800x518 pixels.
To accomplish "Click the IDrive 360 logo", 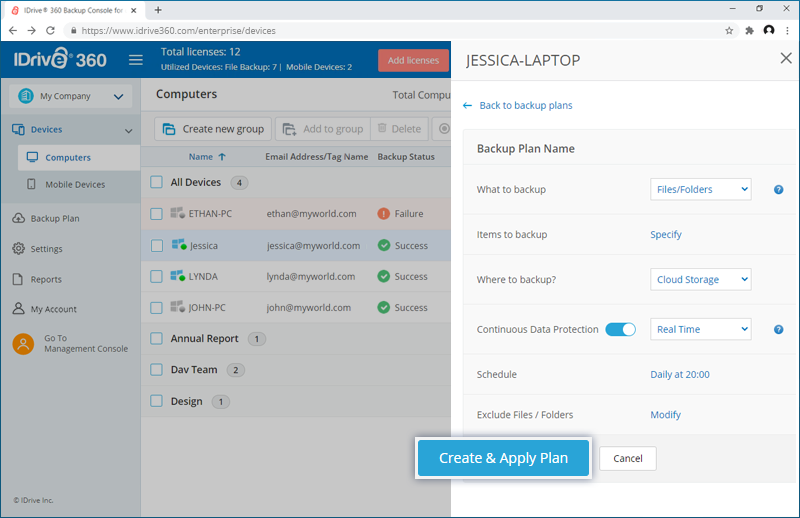I will pyautogui.click(x=60, y=59).
